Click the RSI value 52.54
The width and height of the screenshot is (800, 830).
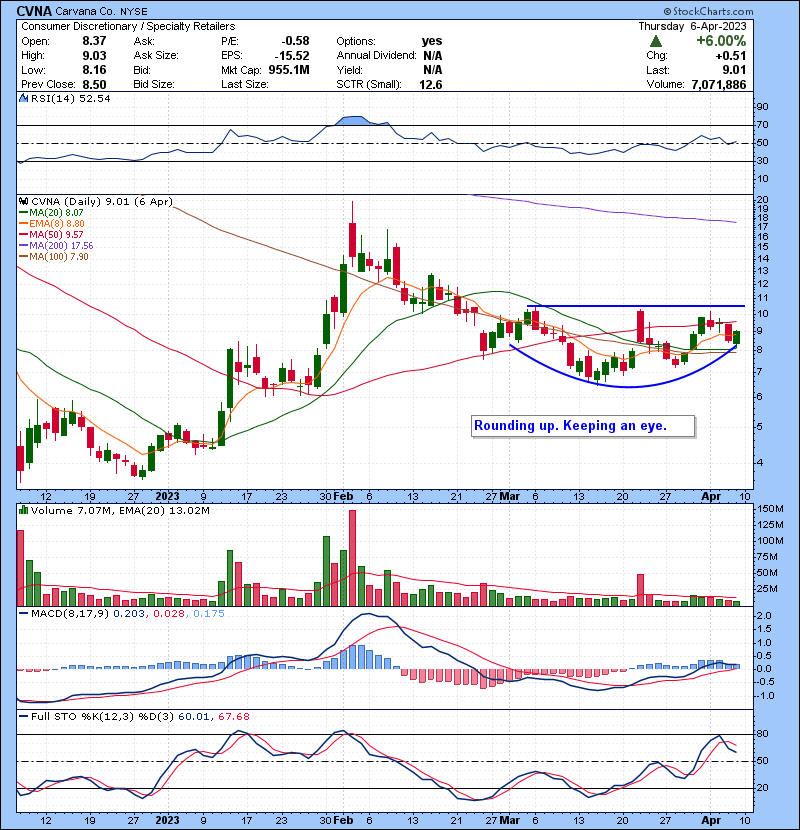click(x=93, y=98)
